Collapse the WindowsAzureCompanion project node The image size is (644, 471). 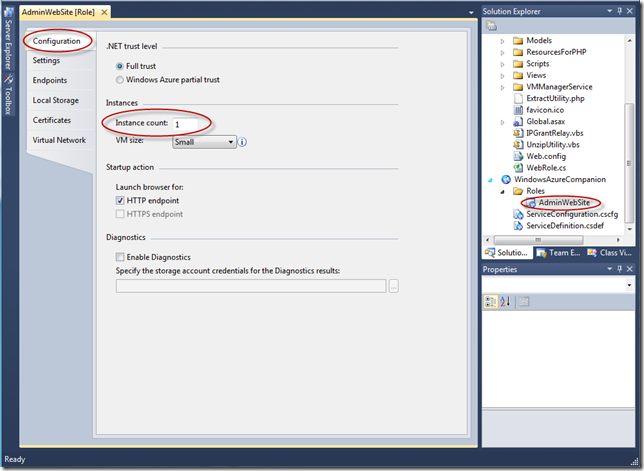pos(490,180)
